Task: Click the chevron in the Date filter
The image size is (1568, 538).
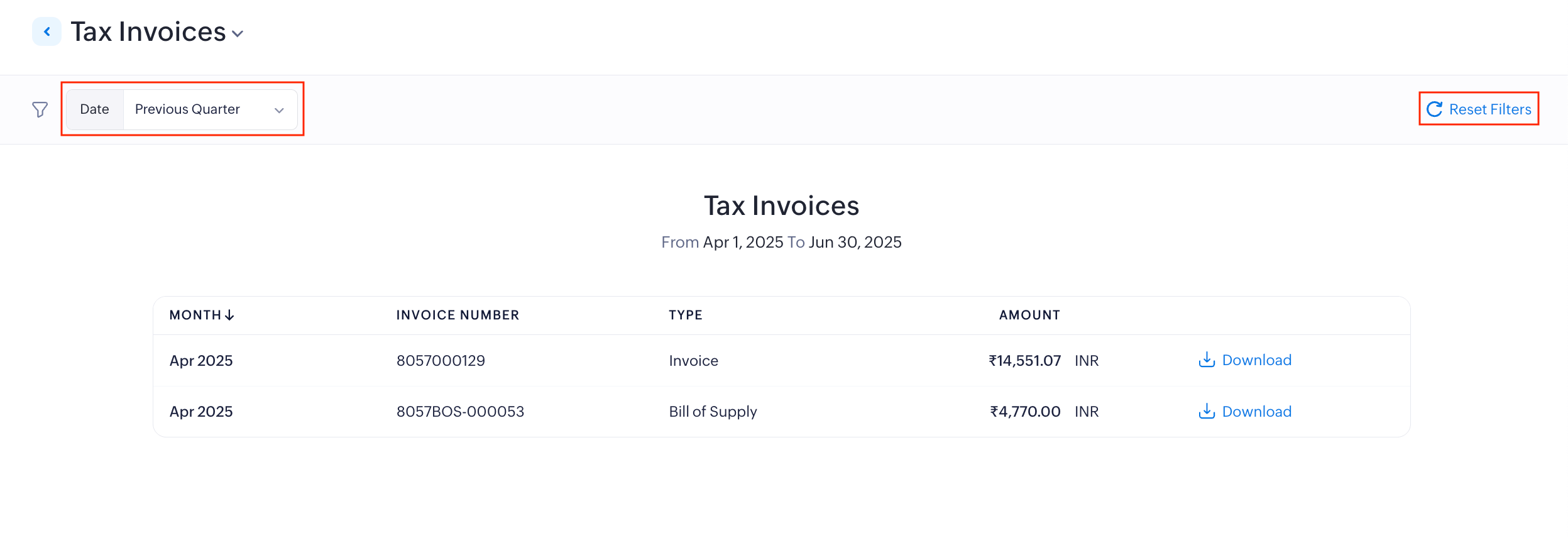Action: (x=279, y=110)
